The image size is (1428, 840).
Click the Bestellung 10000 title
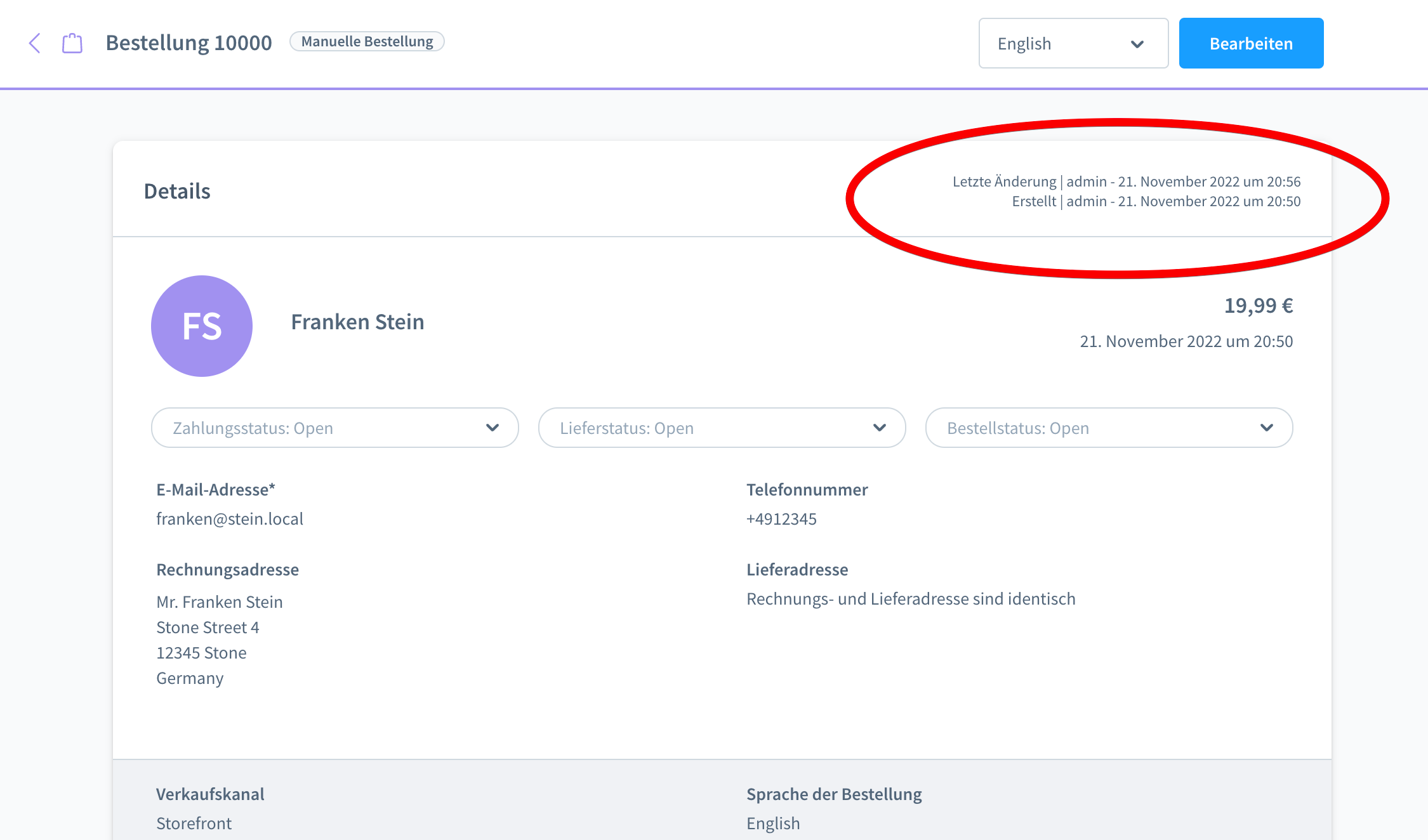pyautogui.click(x=188, y=43)
